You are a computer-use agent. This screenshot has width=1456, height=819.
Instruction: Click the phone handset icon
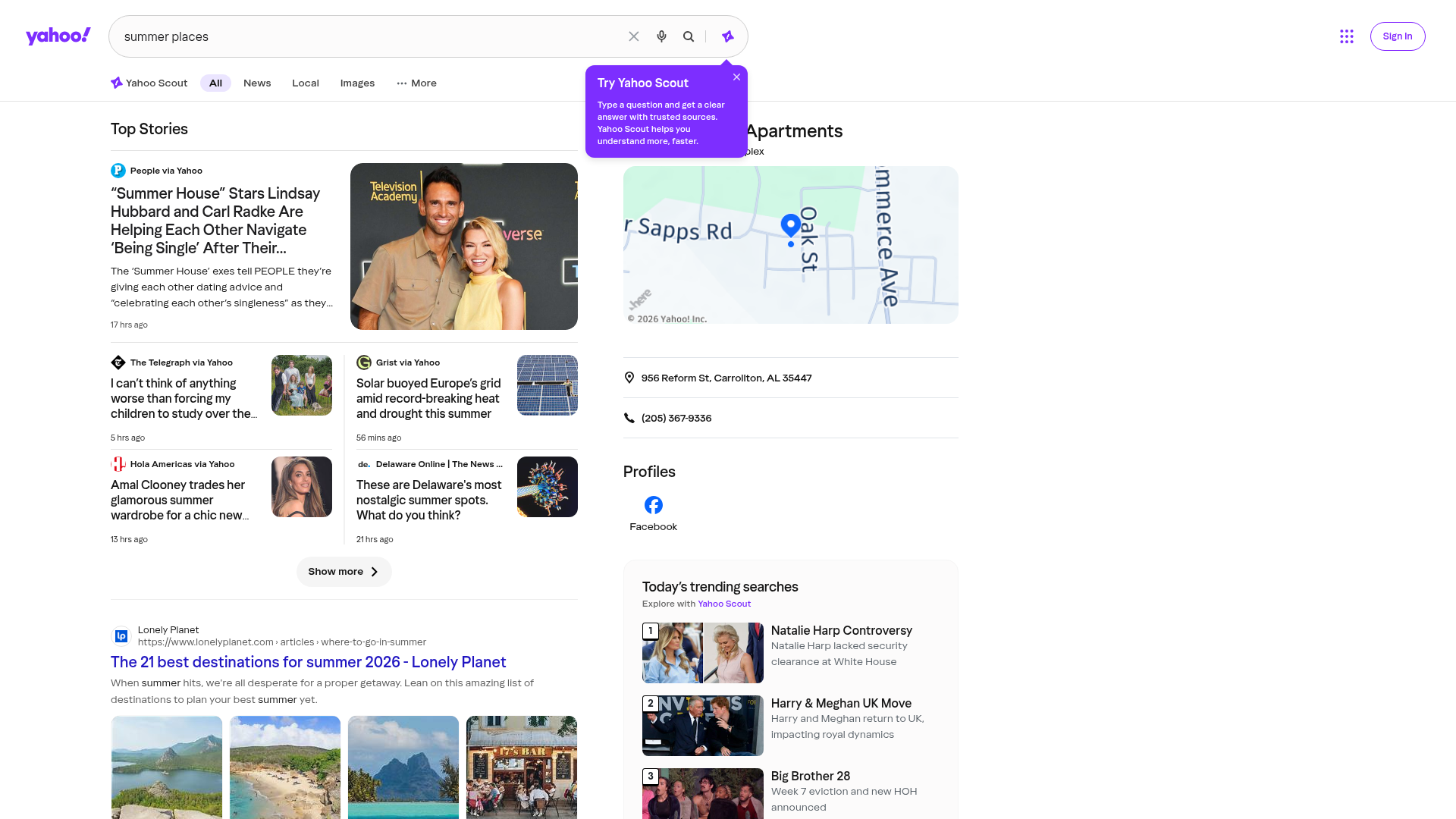tap(629, 418)
